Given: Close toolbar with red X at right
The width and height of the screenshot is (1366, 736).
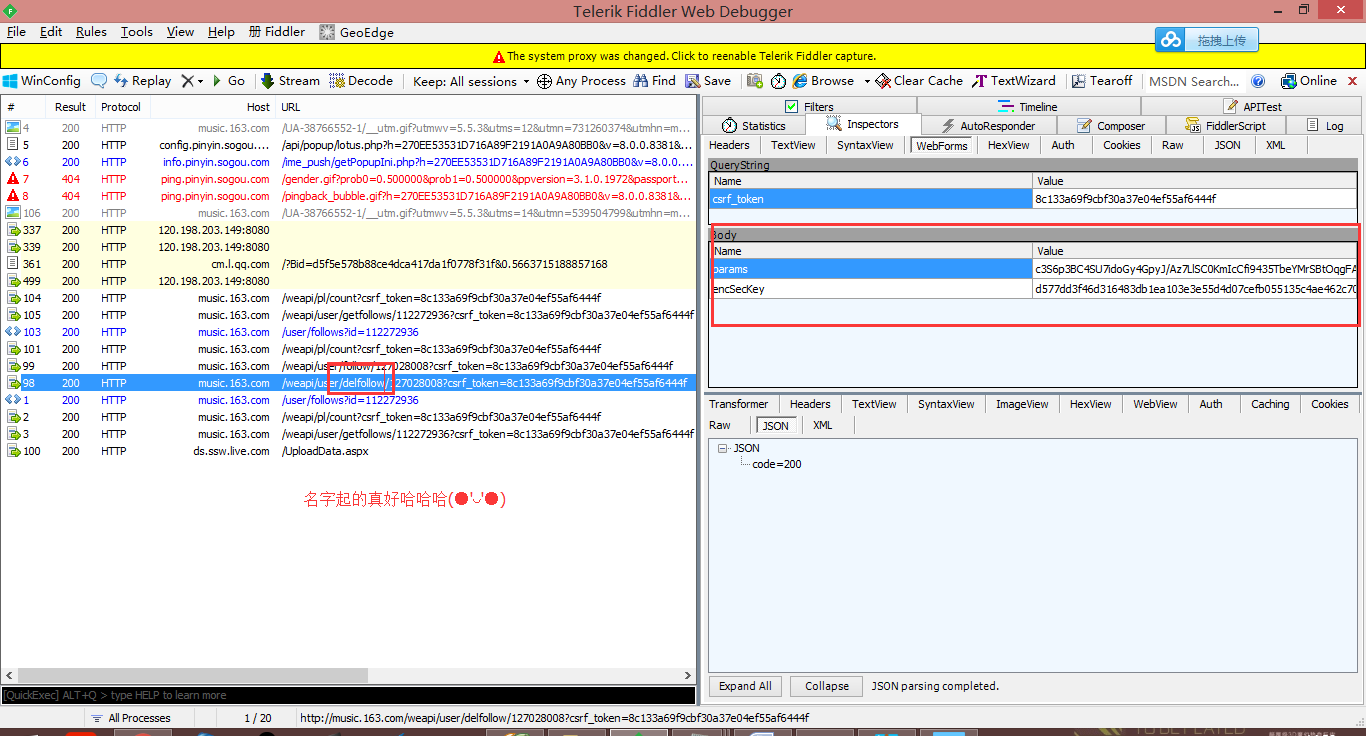Looking at the screenshot, I should click(1351, 81).
